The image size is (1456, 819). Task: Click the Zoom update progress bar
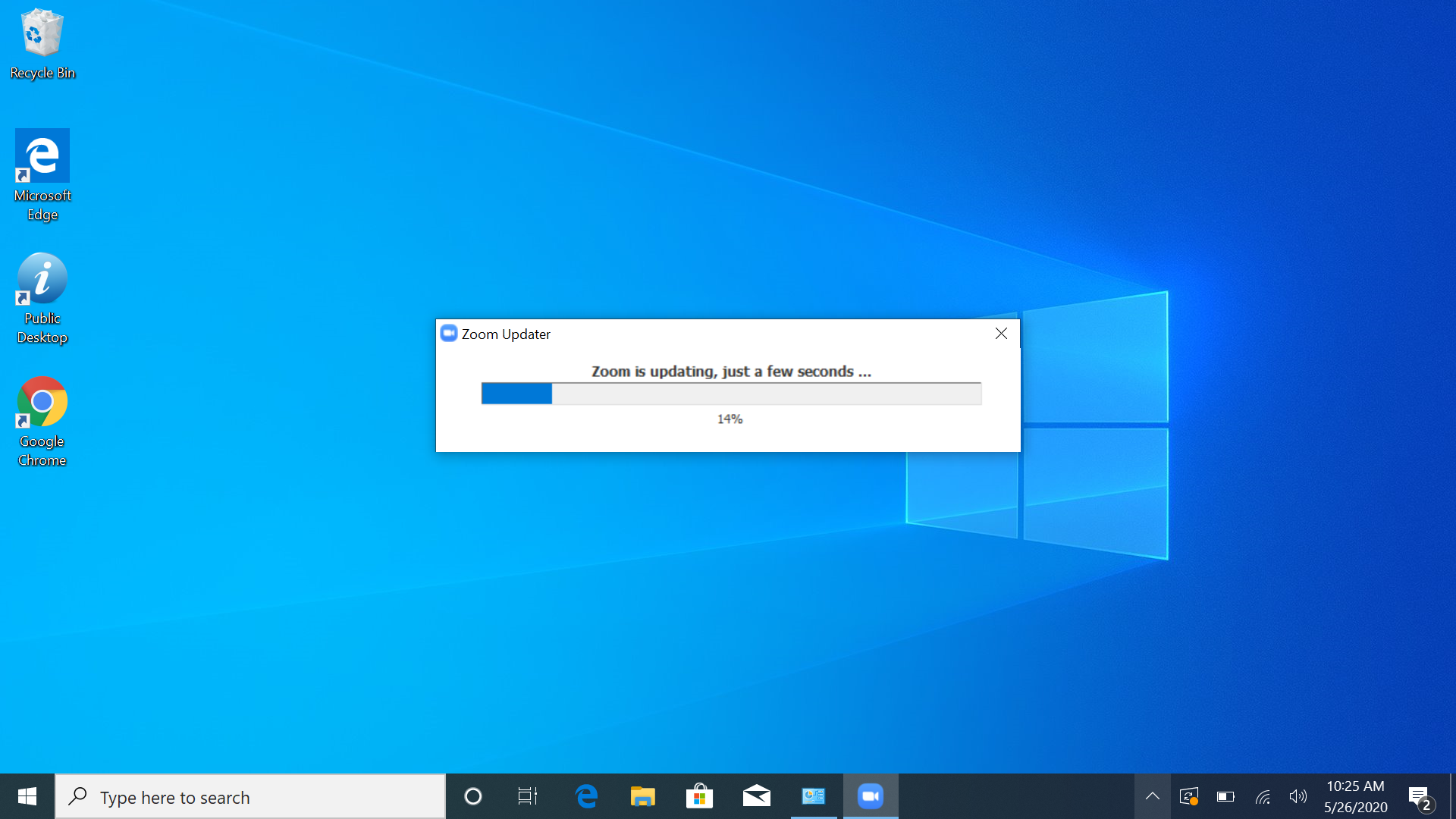731,394
